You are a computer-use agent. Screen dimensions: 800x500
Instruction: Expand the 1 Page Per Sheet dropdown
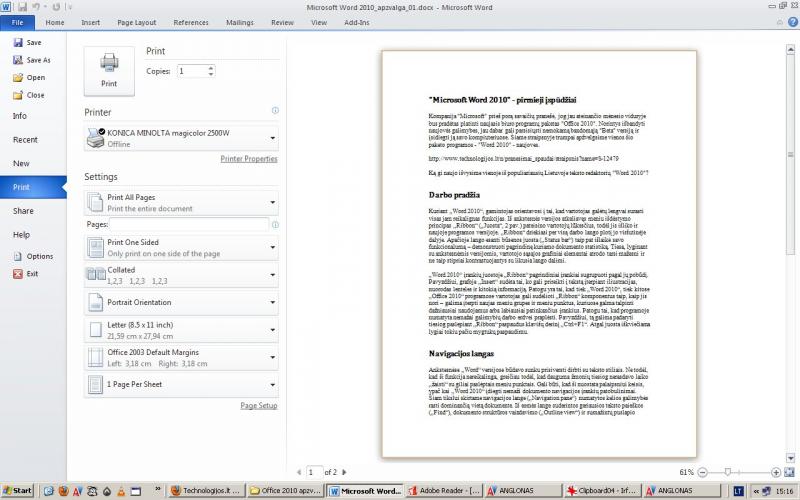click(181, 385)
